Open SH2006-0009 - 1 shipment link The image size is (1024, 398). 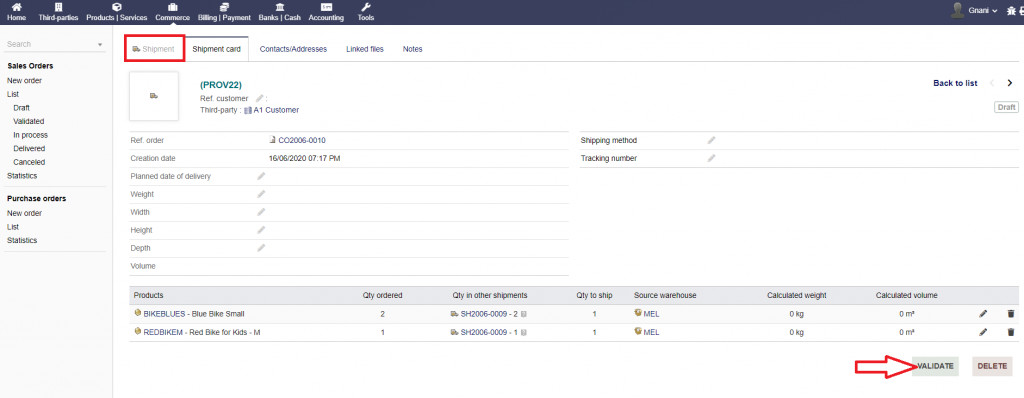point(489,332)
